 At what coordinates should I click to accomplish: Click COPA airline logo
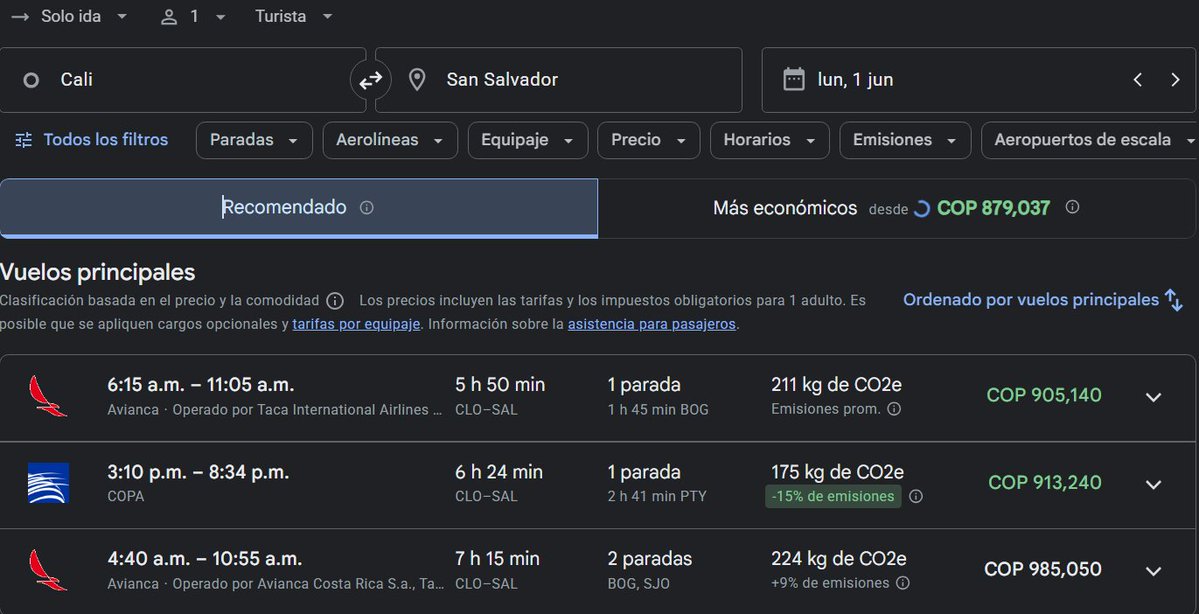tap(48, 482)
